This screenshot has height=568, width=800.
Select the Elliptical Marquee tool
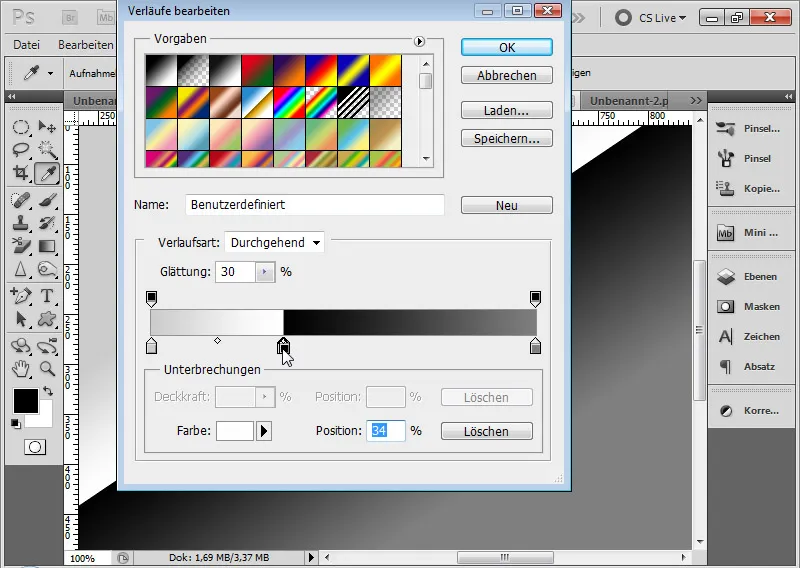[20, 127]
